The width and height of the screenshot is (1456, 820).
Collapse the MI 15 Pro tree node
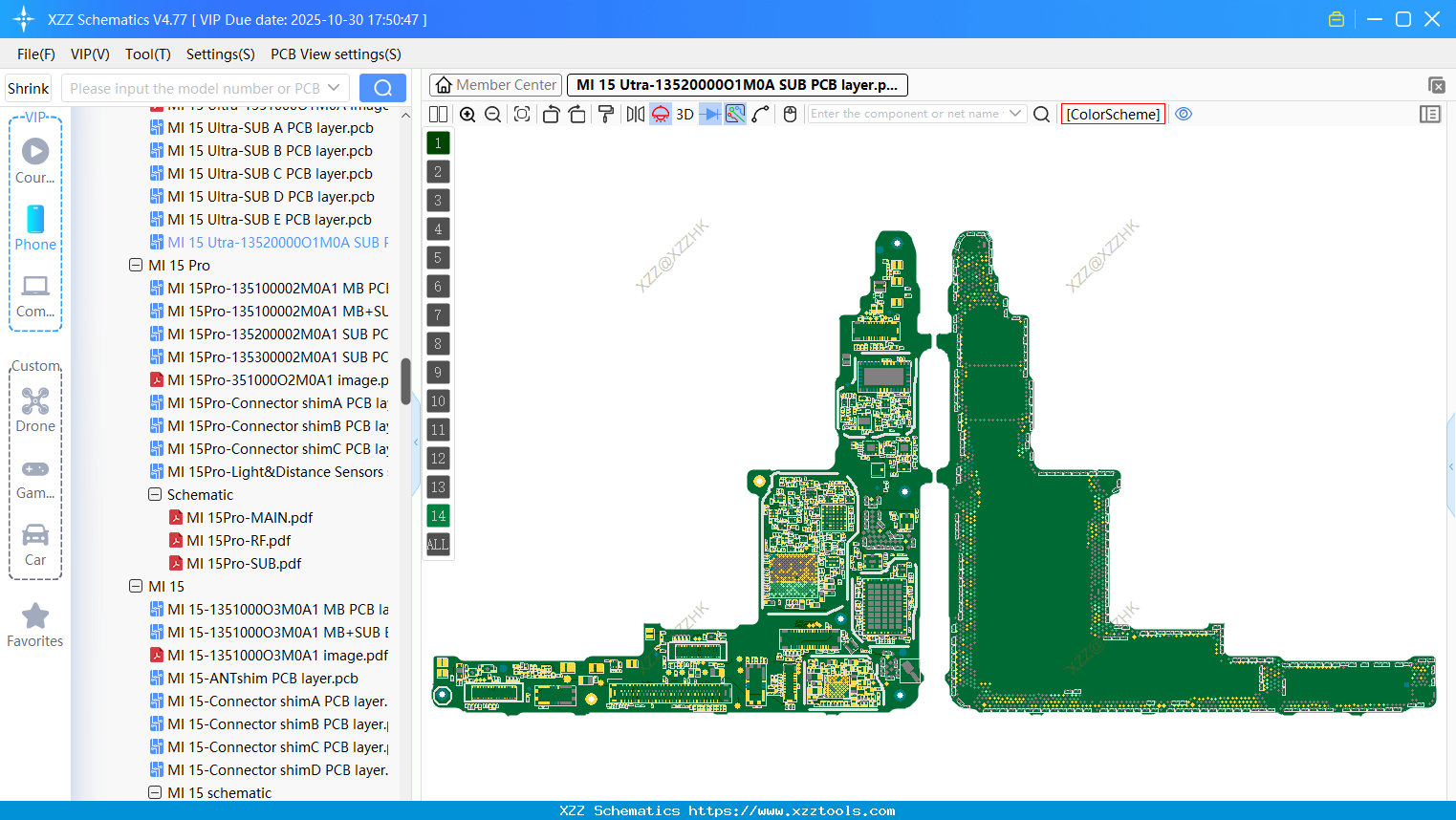(x=136, y=265)
